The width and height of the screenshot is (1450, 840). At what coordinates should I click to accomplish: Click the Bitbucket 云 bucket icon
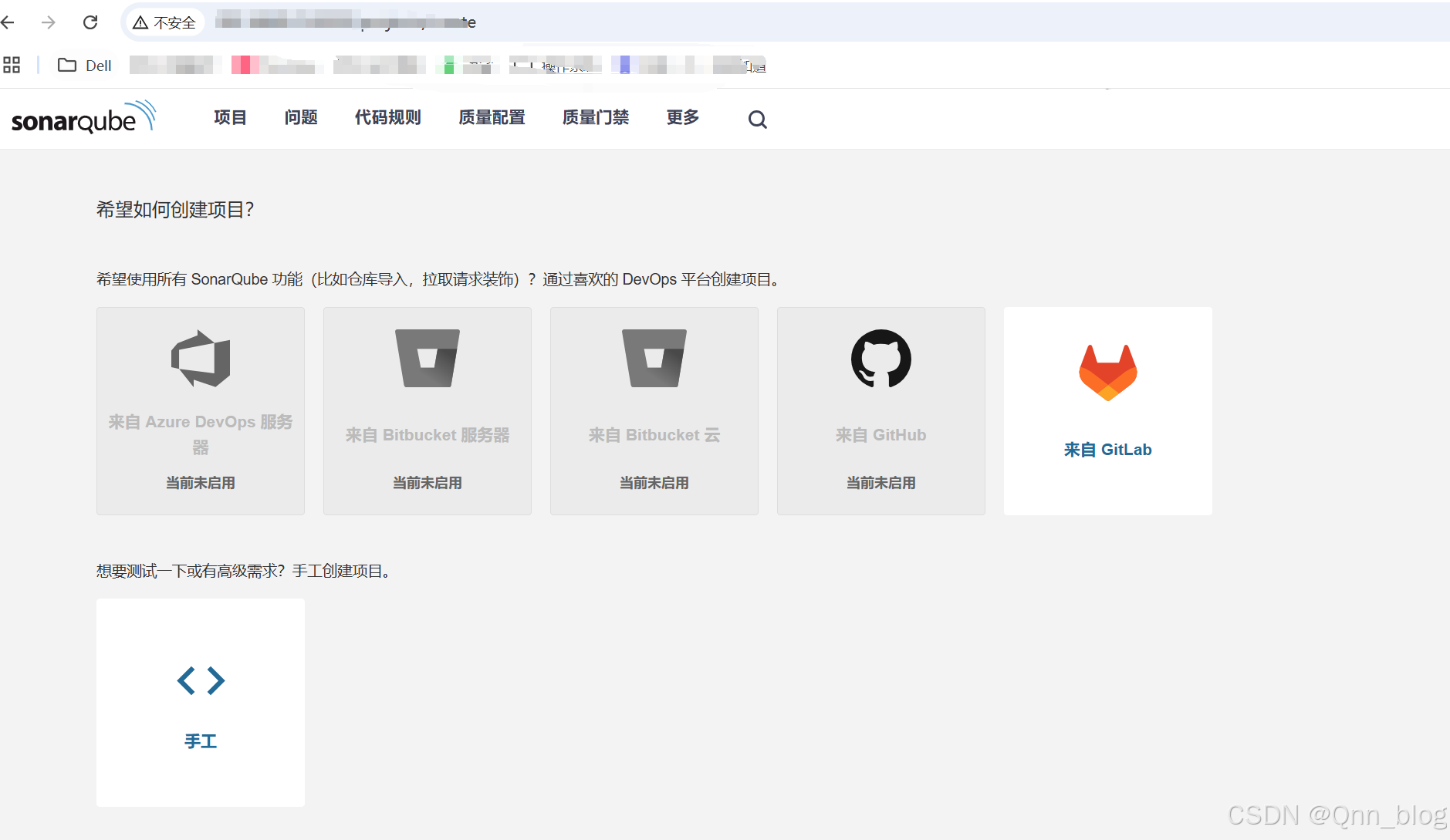point(653,357)
